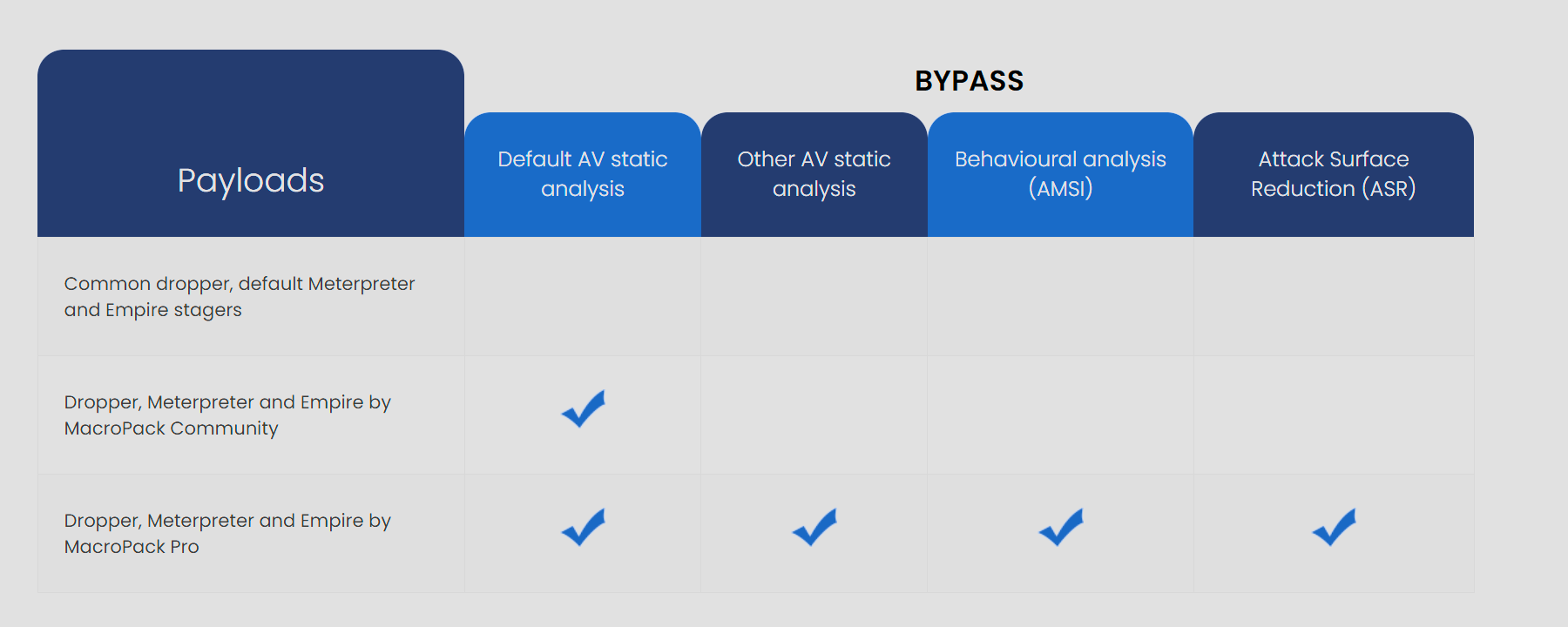Click empty other AV cell for MacroPack Community

tap(814, 415)
